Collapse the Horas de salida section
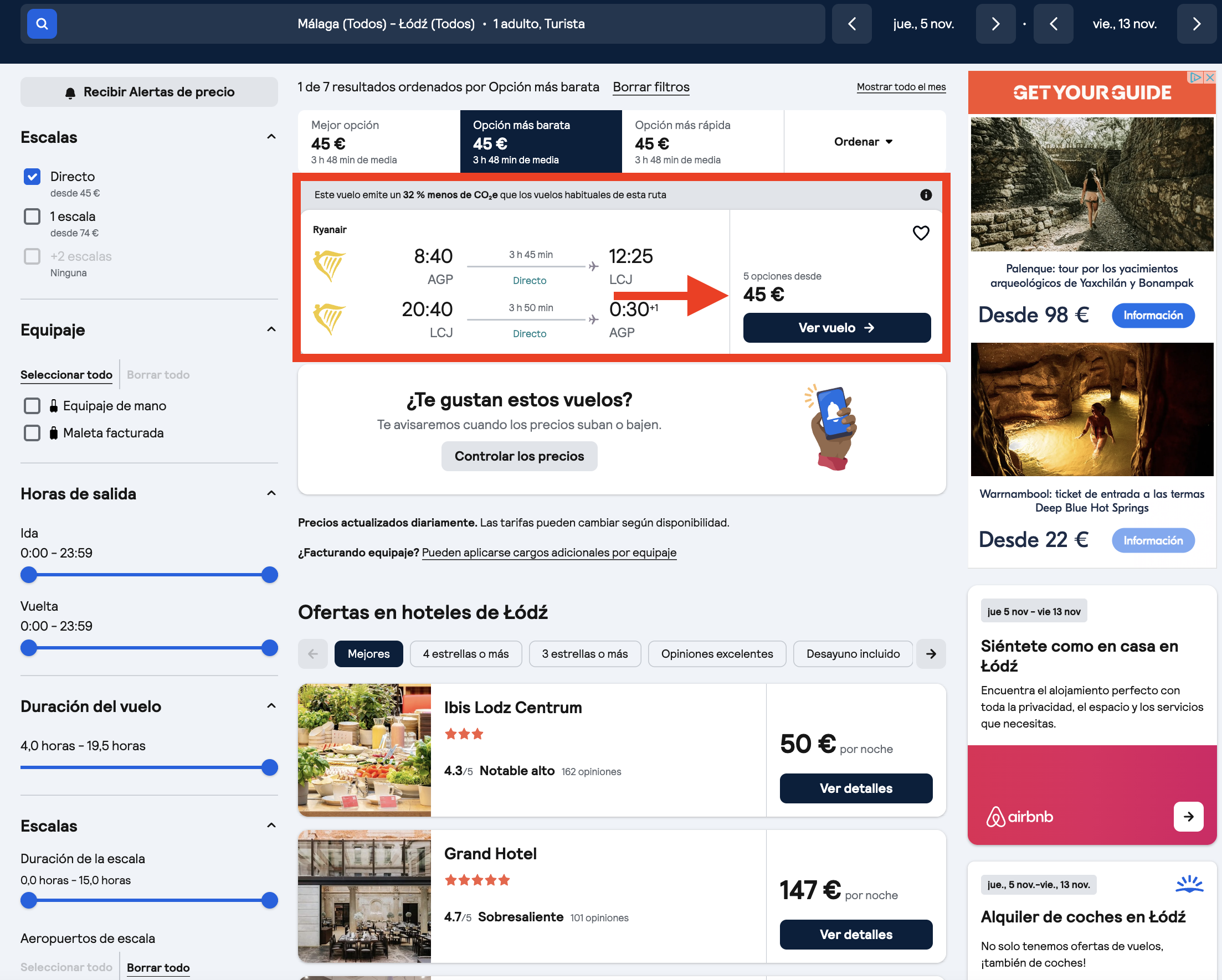 pyautogui.click(x=271, y=493)
